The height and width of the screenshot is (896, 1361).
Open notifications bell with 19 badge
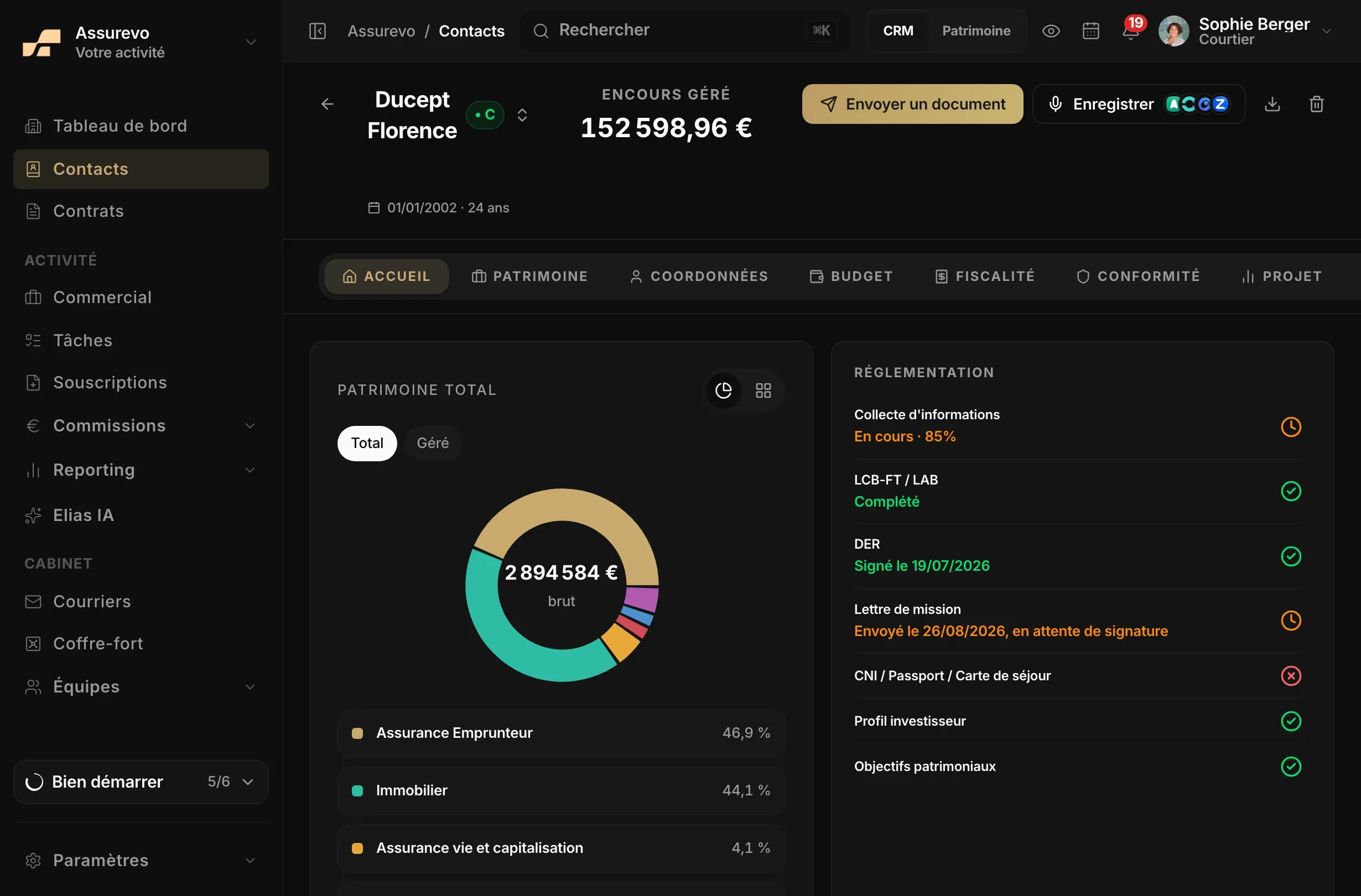[x=1130, y=30]
